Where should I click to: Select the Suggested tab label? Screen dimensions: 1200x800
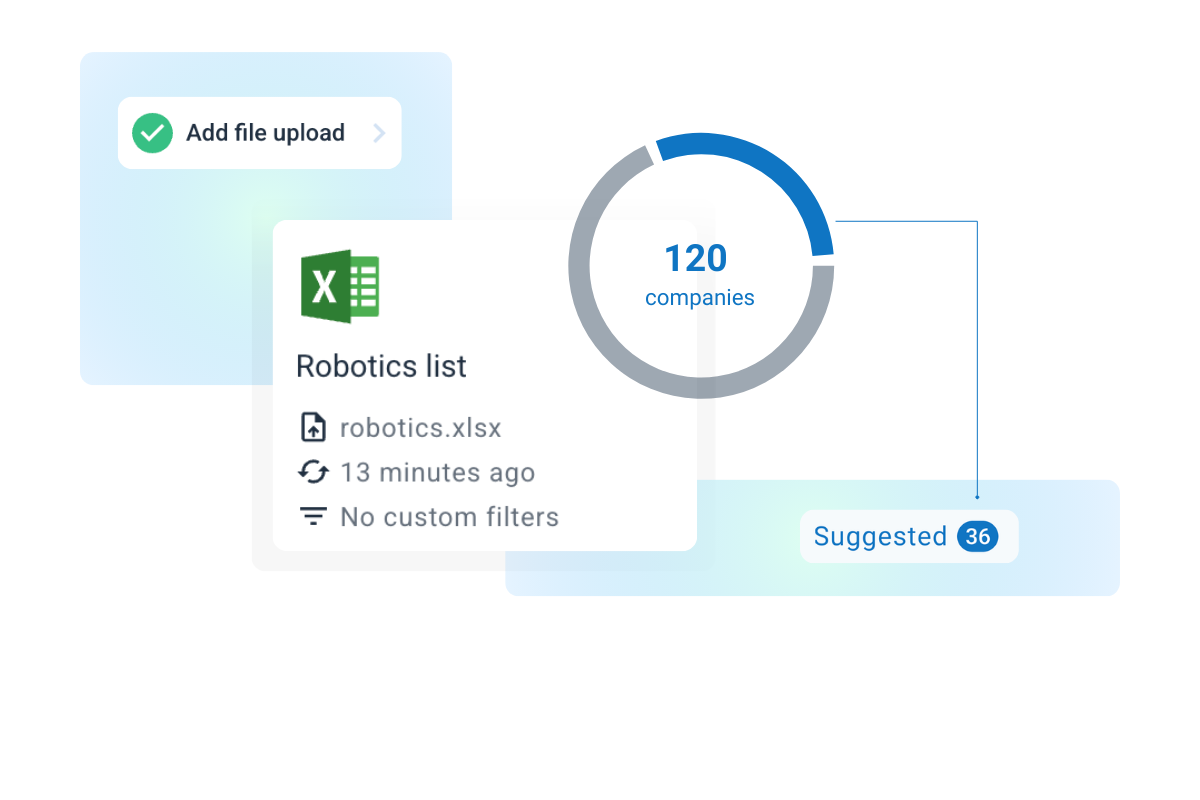[880, 537]
